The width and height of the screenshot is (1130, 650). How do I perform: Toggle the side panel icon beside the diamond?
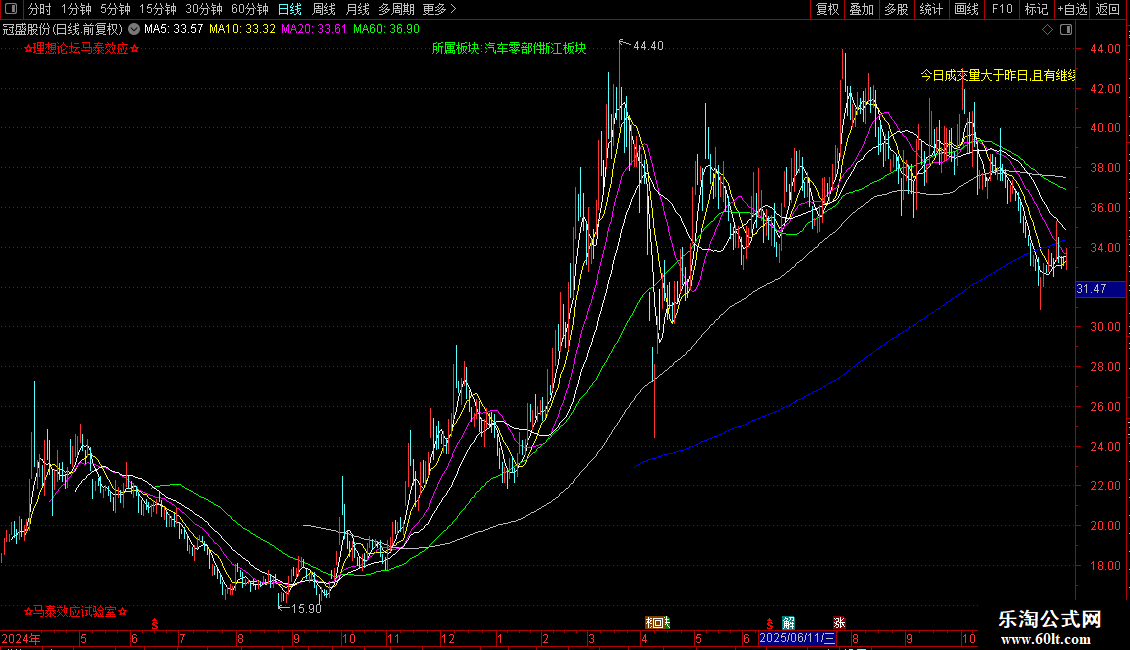(x=1065, y=30)
